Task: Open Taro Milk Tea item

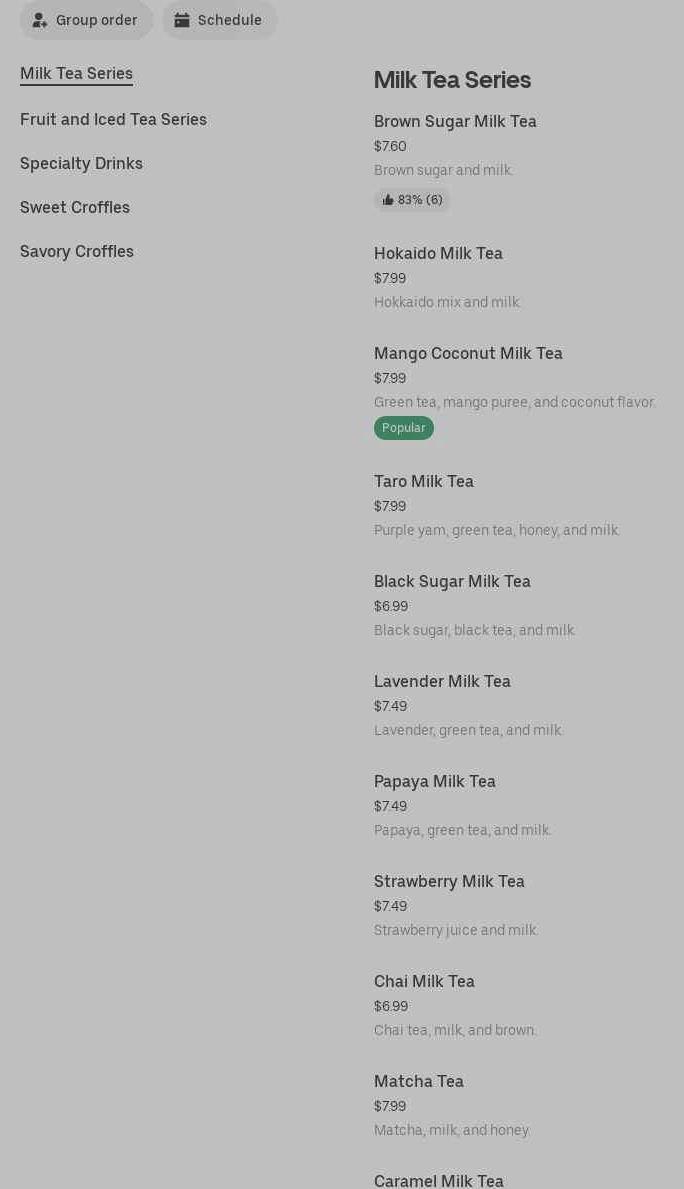Action: point(424,481)
